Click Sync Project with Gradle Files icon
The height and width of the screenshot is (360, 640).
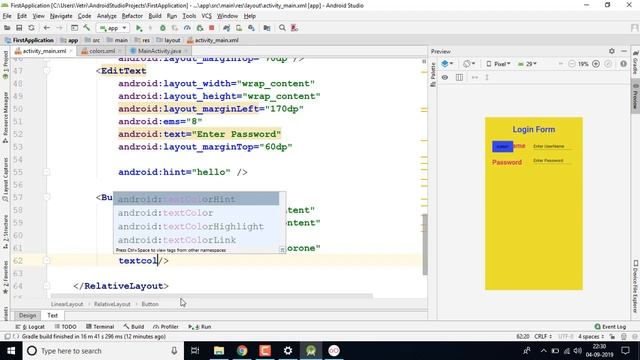pos(227,28)
